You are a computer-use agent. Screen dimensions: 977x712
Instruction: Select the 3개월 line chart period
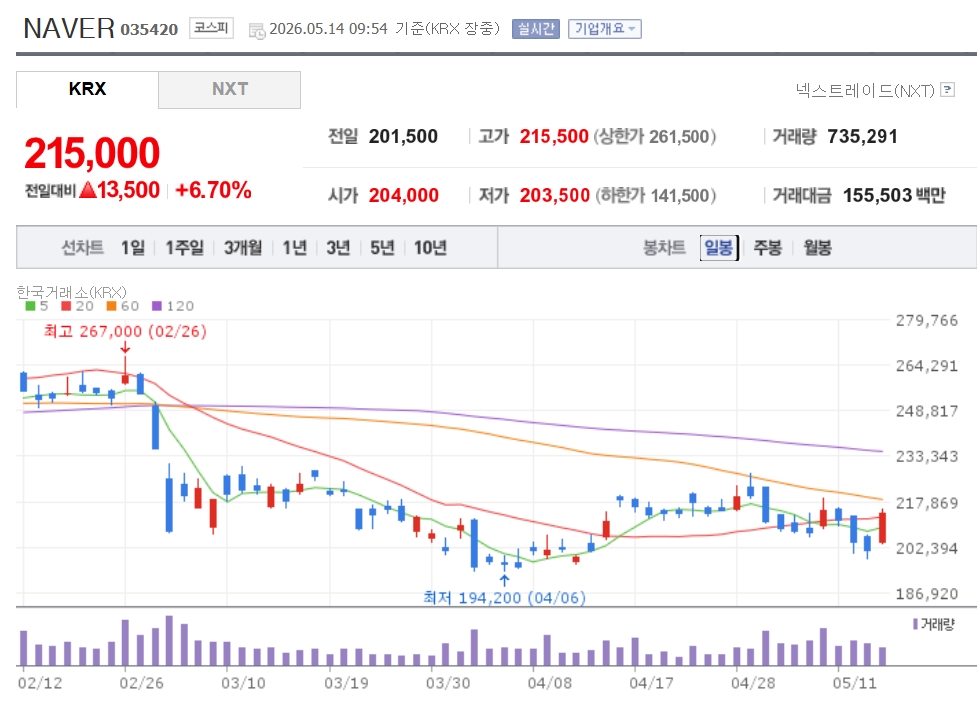(x=243, y=248)
